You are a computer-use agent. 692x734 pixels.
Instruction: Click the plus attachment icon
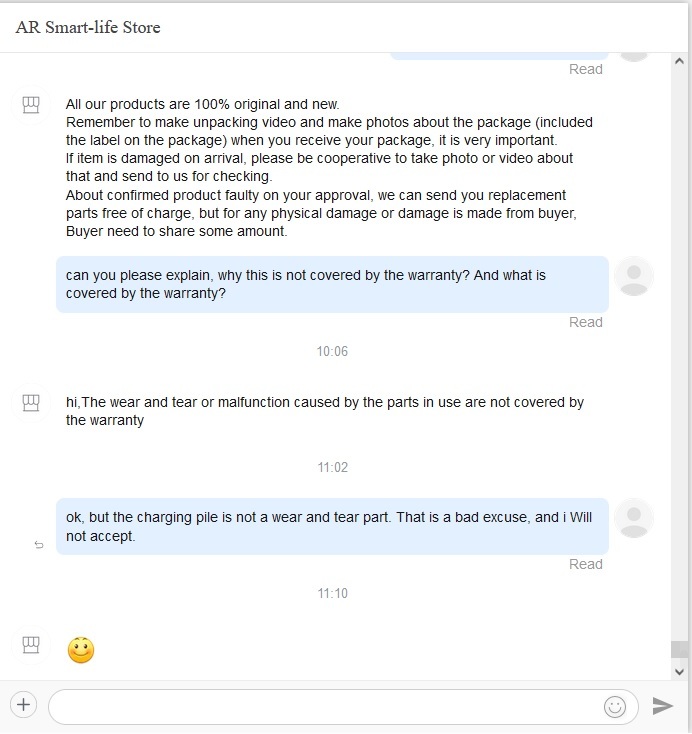(23, 705)
